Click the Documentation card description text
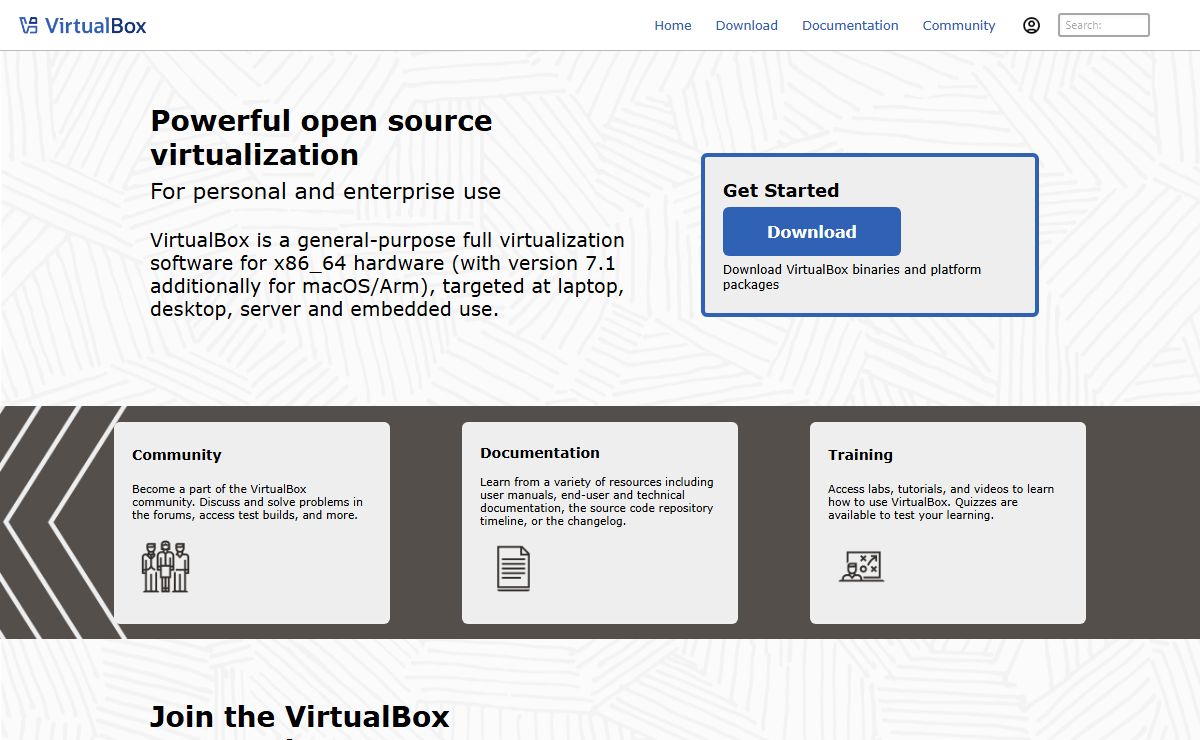 click(x=597, y=501)
